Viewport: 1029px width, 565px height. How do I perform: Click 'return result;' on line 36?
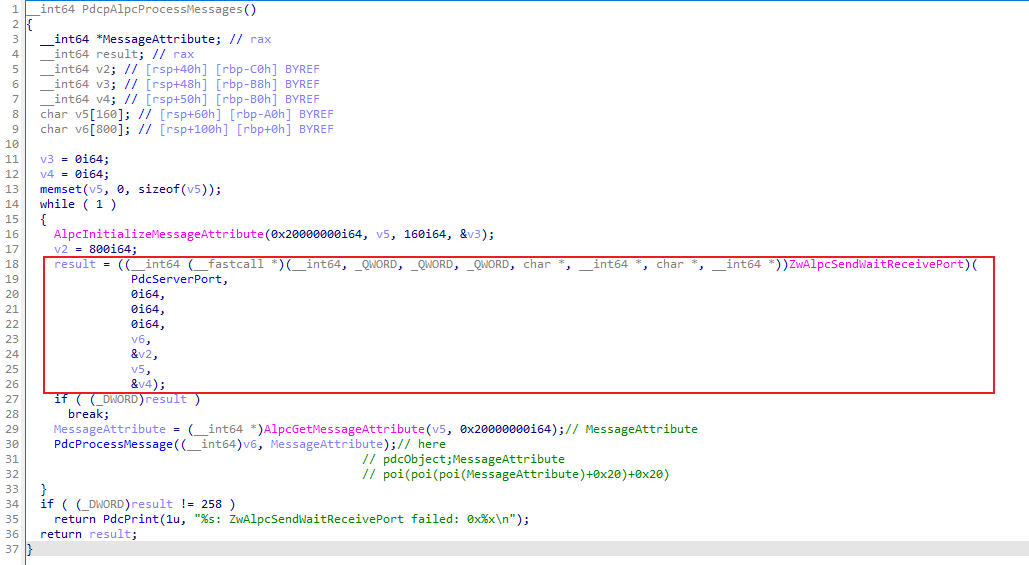89,534
